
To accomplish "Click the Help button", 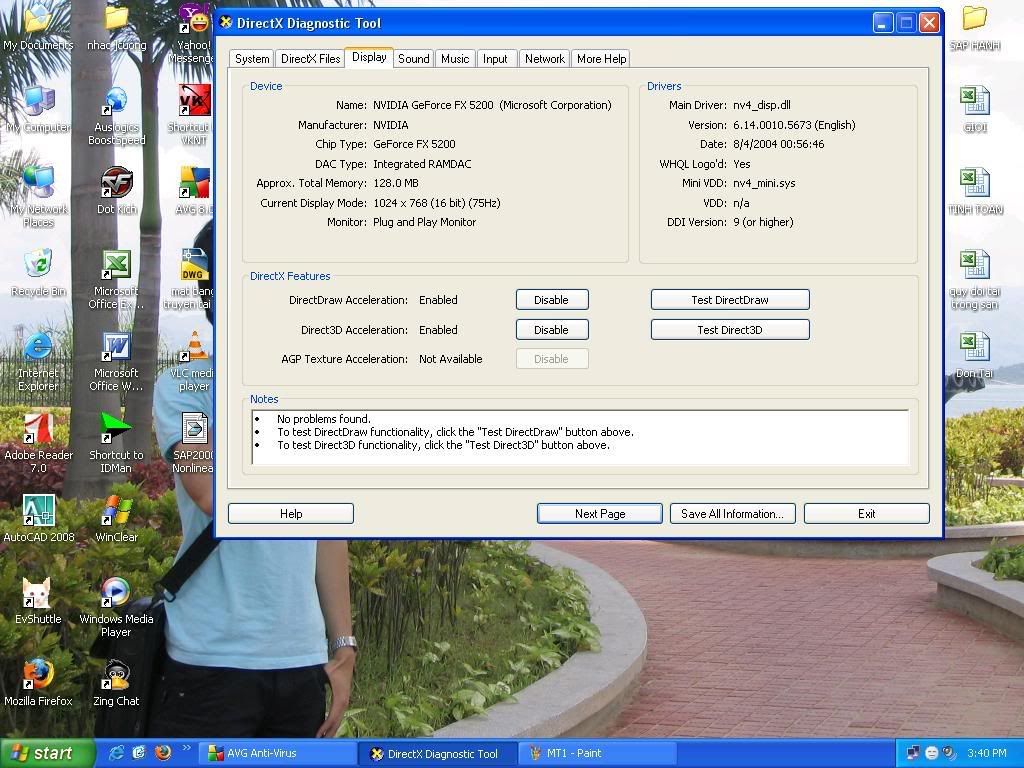I will click(291, 514).
